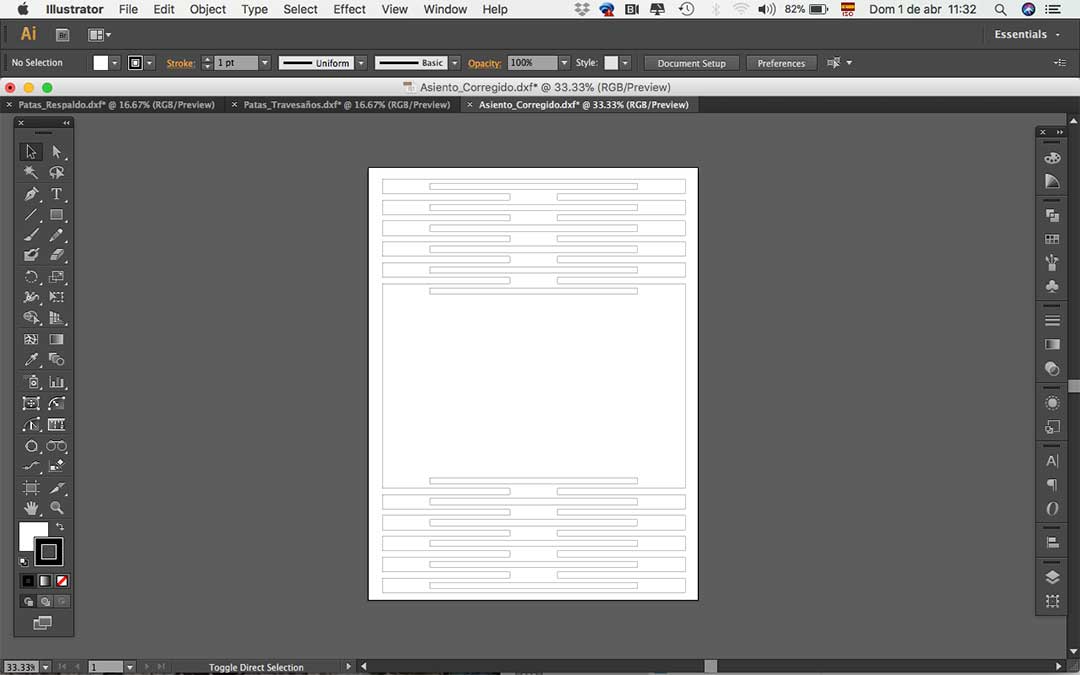The width and height of the screenshot is (1080, 675).
Task: Select the Hand tool
Action: pos(31,508)
